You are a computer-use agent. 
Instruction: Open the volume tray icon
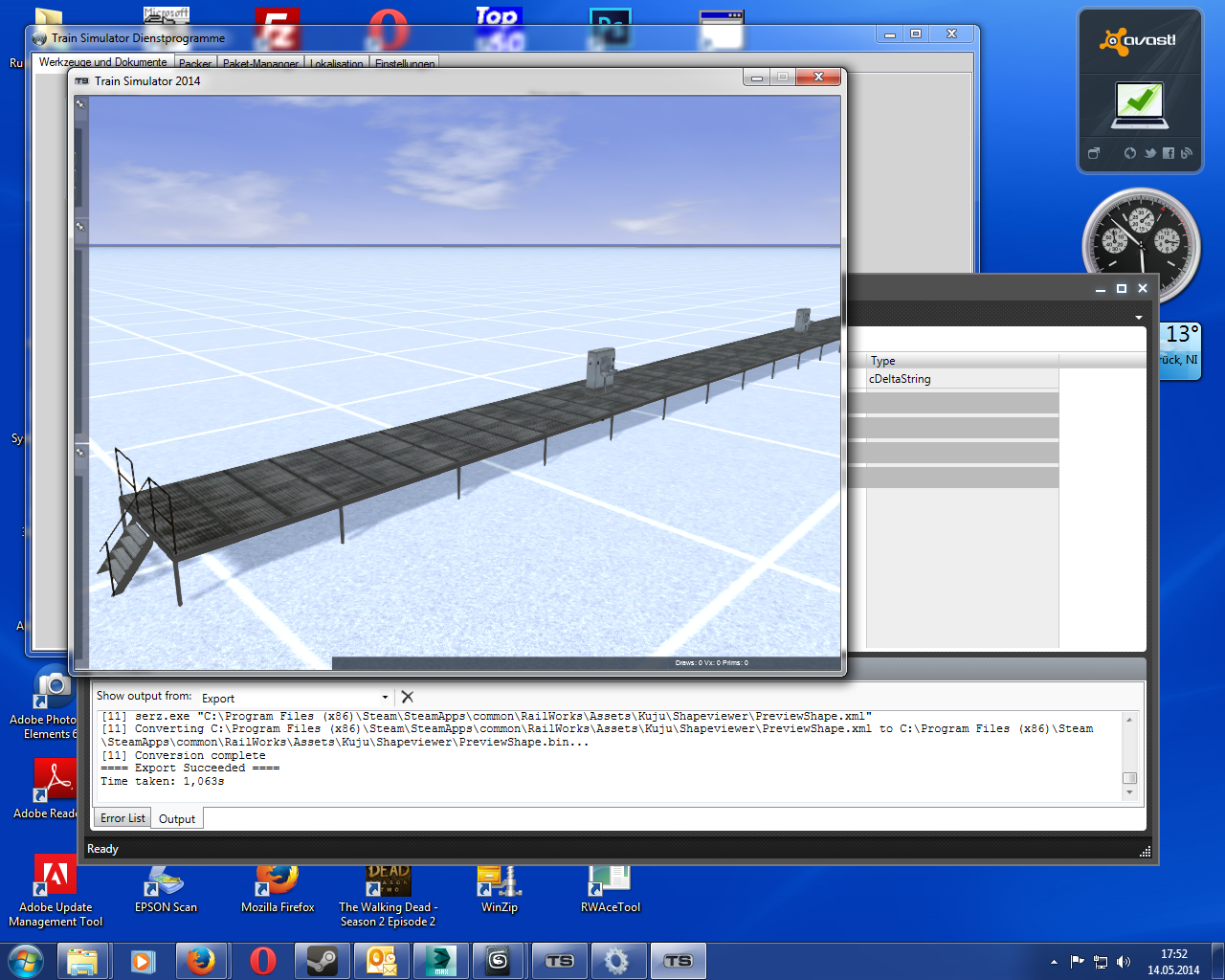click(1124, 962)
